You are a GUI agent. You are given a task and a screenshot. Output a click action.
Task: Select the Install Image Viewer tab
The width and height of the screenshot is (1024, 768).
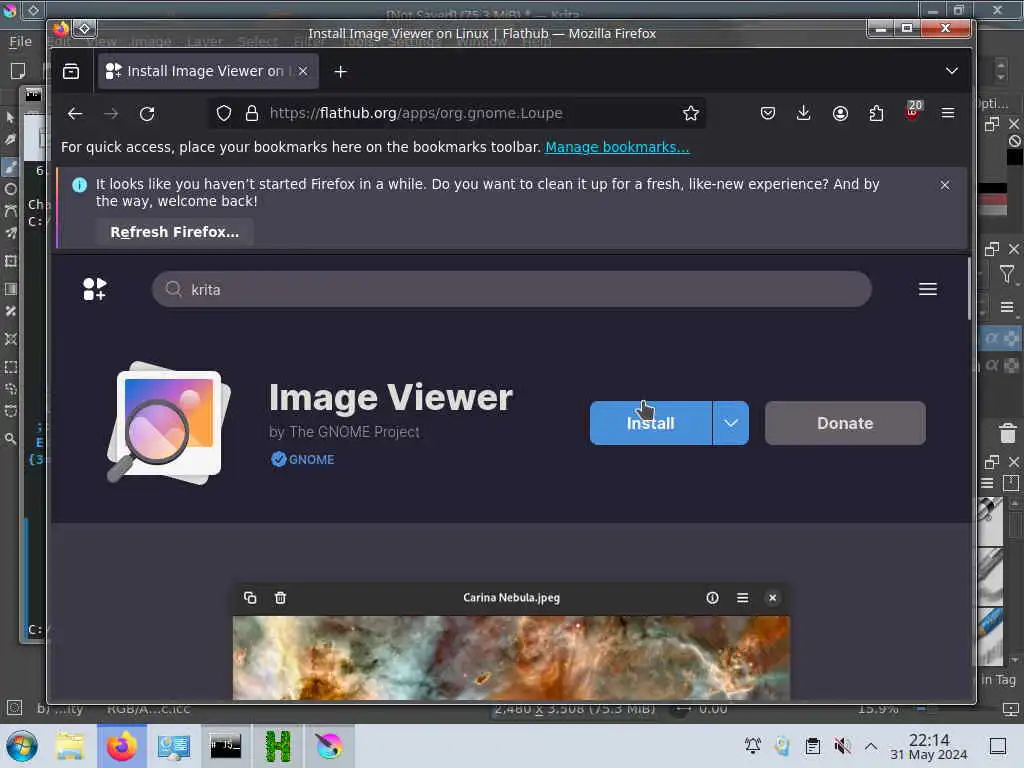(x=208, y=71)
